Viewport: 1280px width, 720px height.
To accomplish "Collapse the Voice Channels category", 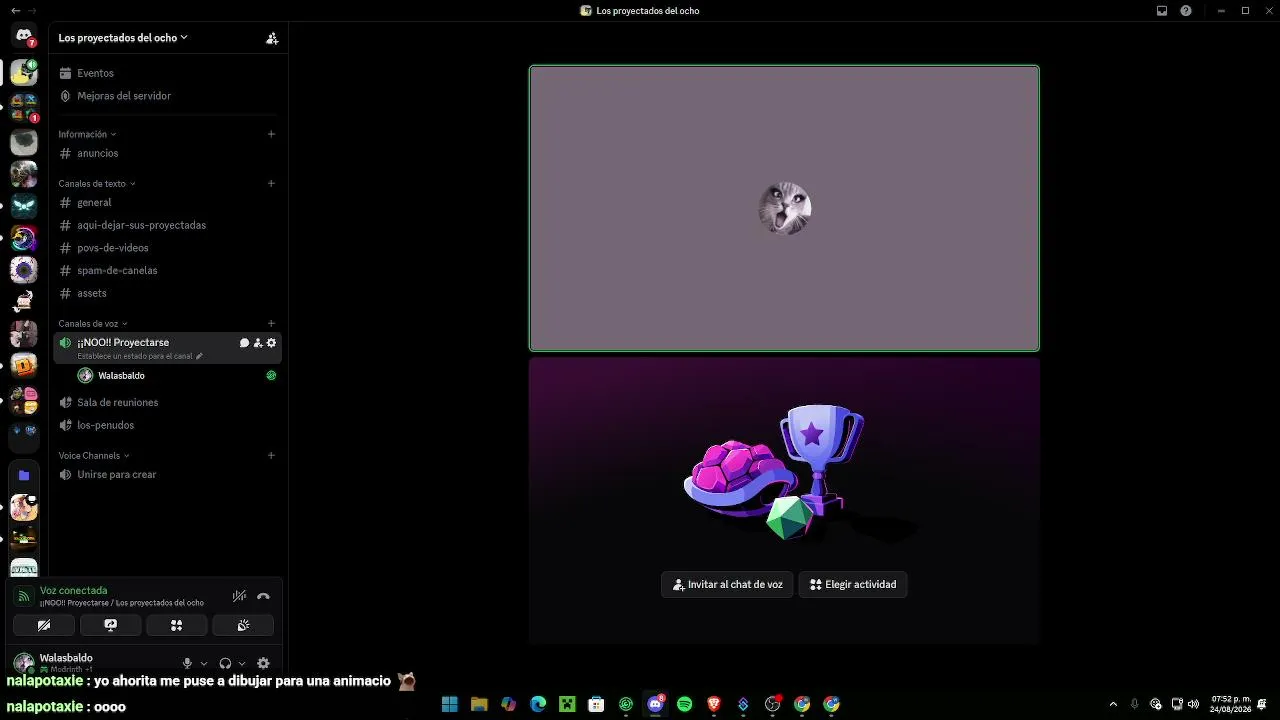I will 94,456.
